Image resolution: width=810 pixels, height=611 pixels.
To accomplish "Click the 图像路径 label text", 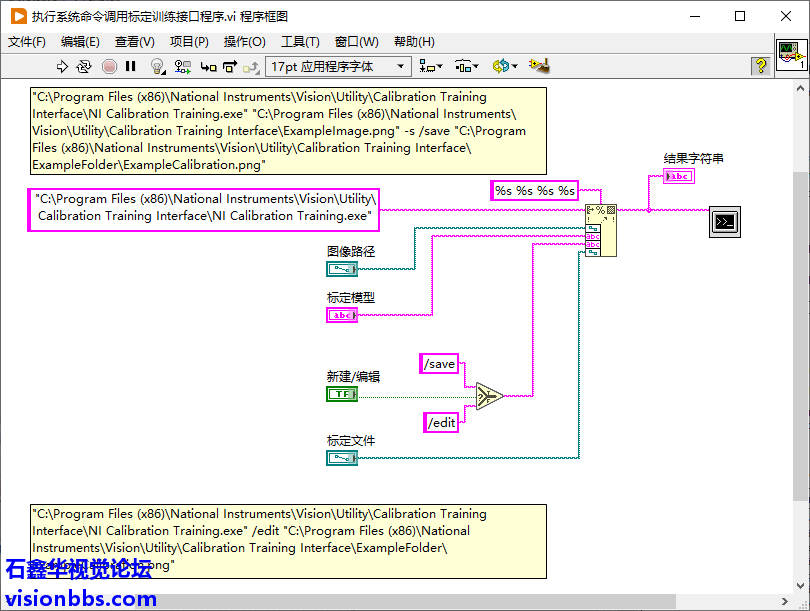I will [x=351, y=252].
